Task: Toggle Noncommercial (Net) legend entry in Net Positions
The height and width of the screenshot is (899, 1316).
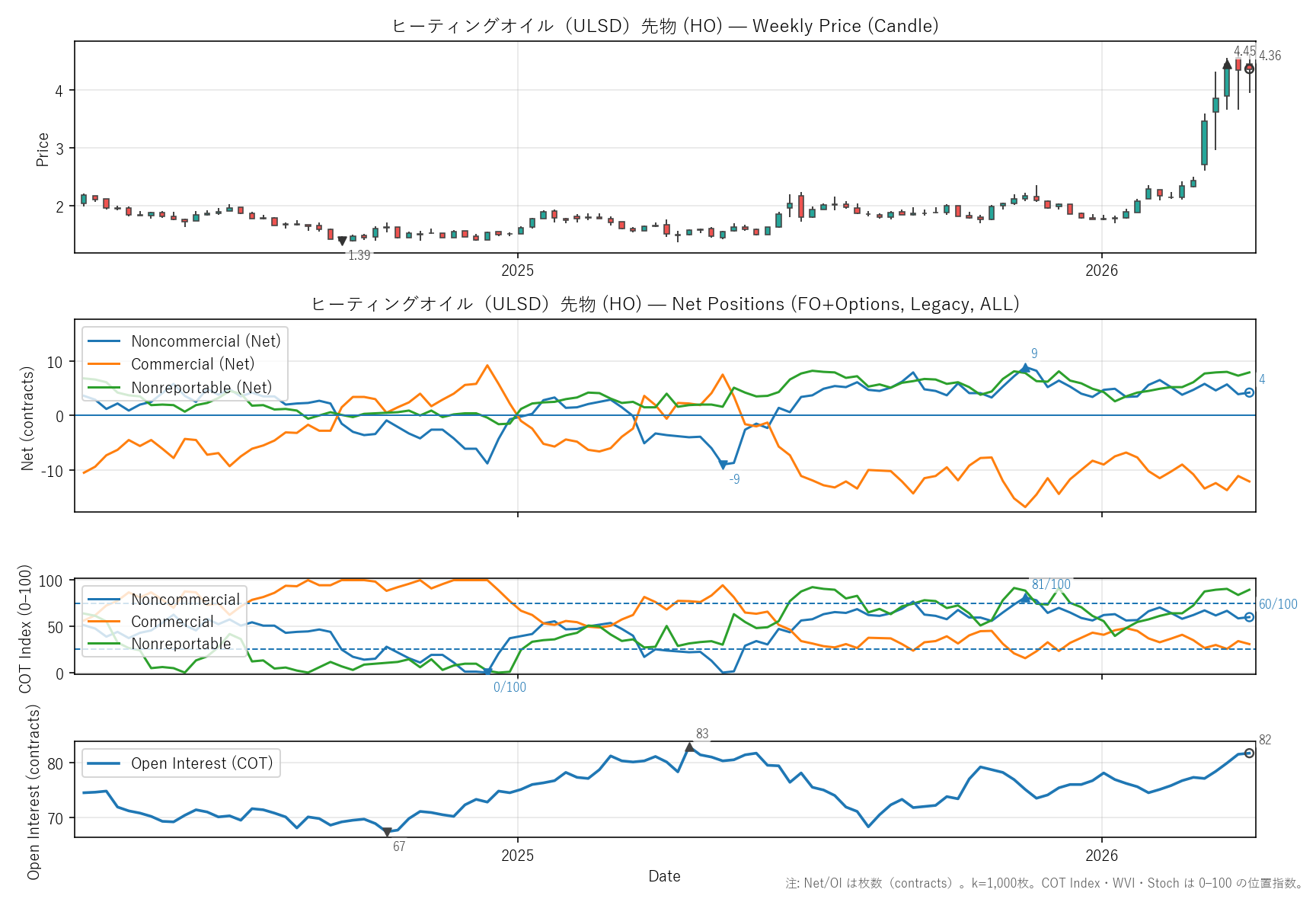Action: click(x=206, y=341)
